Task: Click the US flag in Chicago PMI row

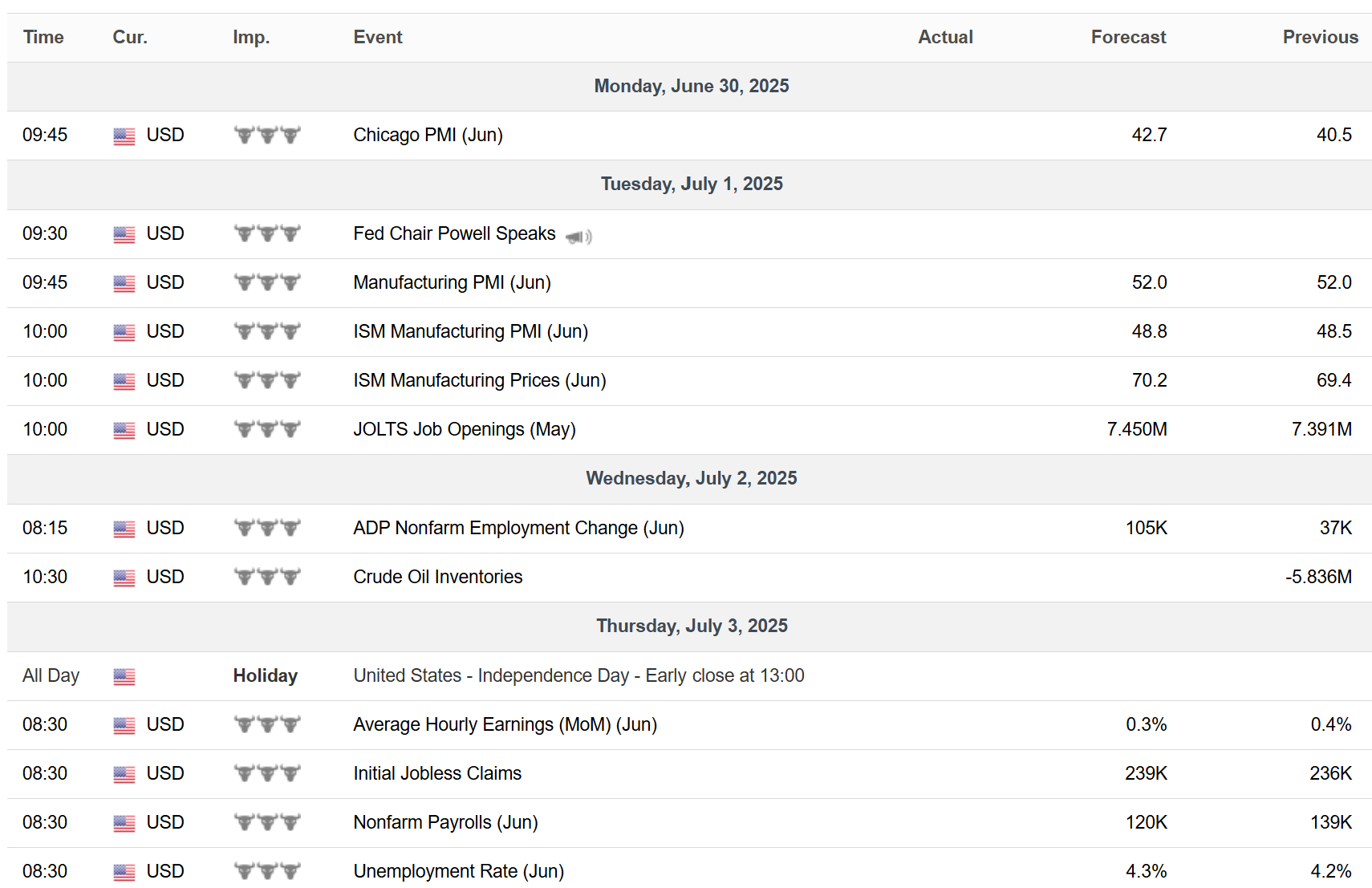Action: [124, 136]
